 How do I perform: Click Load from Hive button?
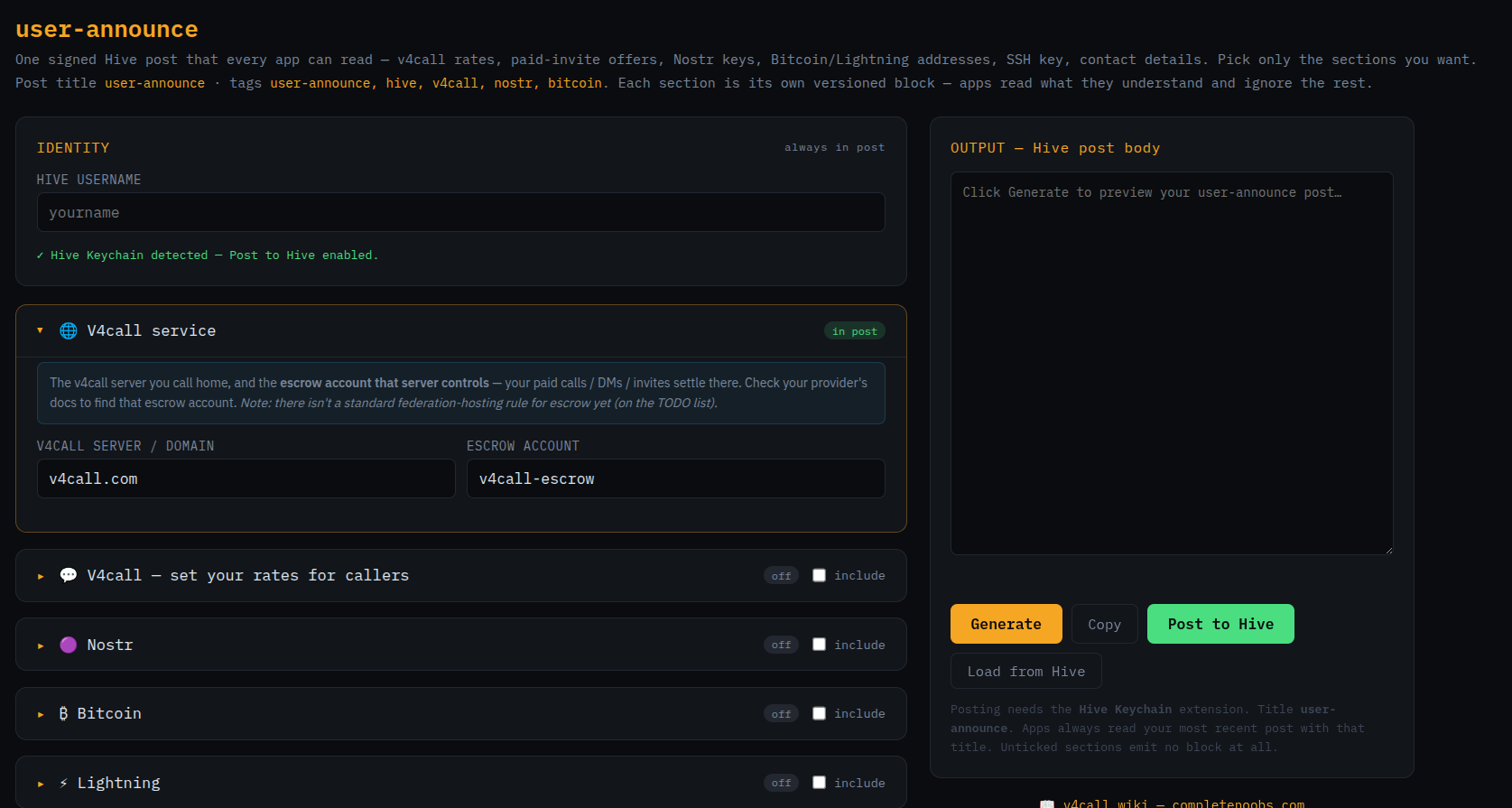tap(1026, 671)
